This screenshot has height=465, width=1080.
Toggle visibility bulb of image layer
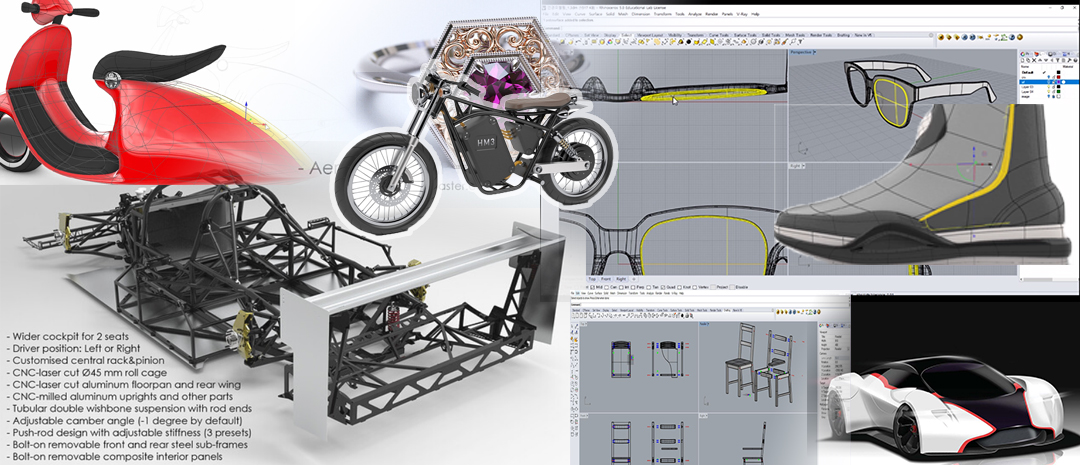point(1048,96)
